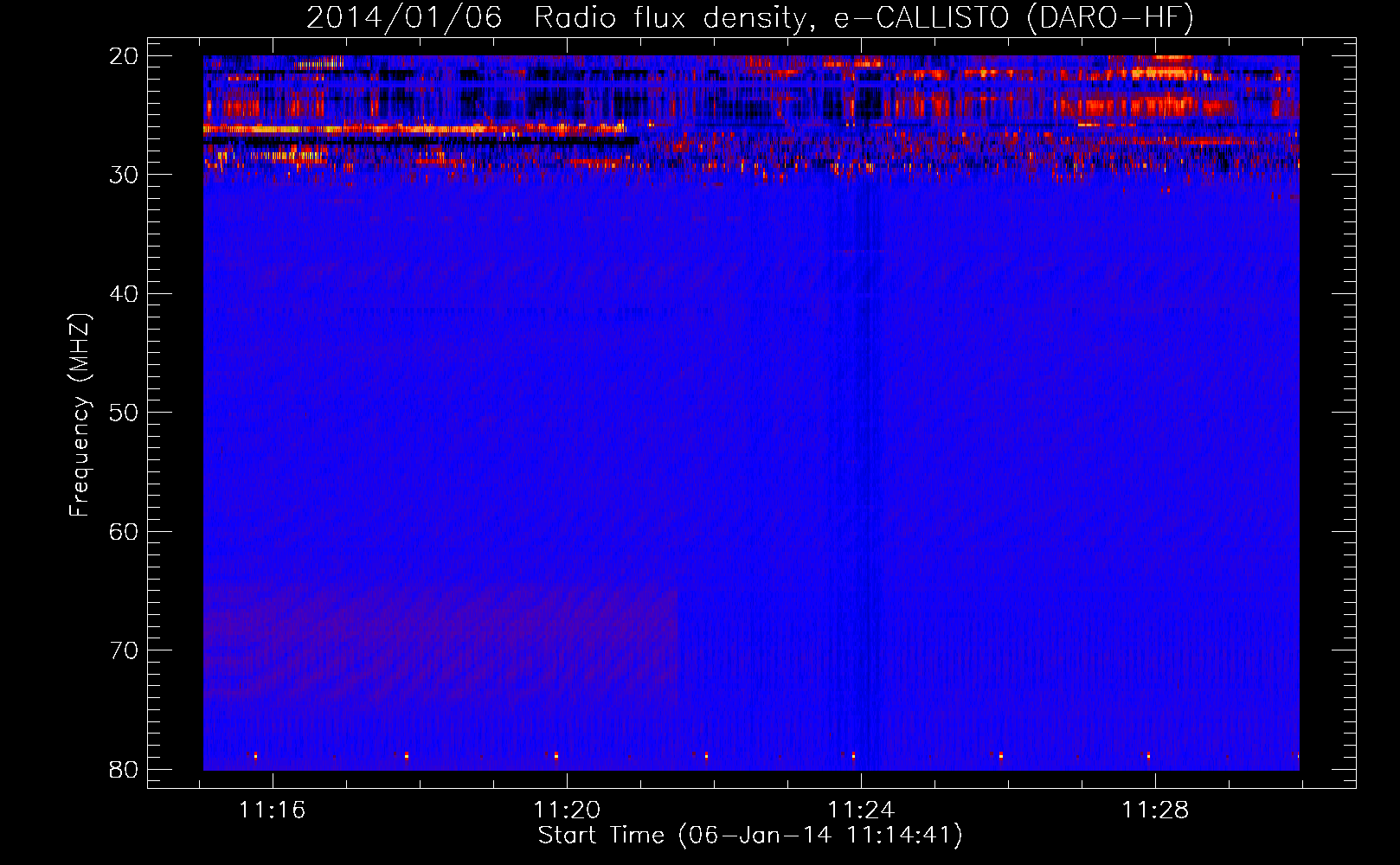Click the time tick label '11:20'
Viewport: 1400px width, 865px height.
pyautogui.click(x=567, y=811)
